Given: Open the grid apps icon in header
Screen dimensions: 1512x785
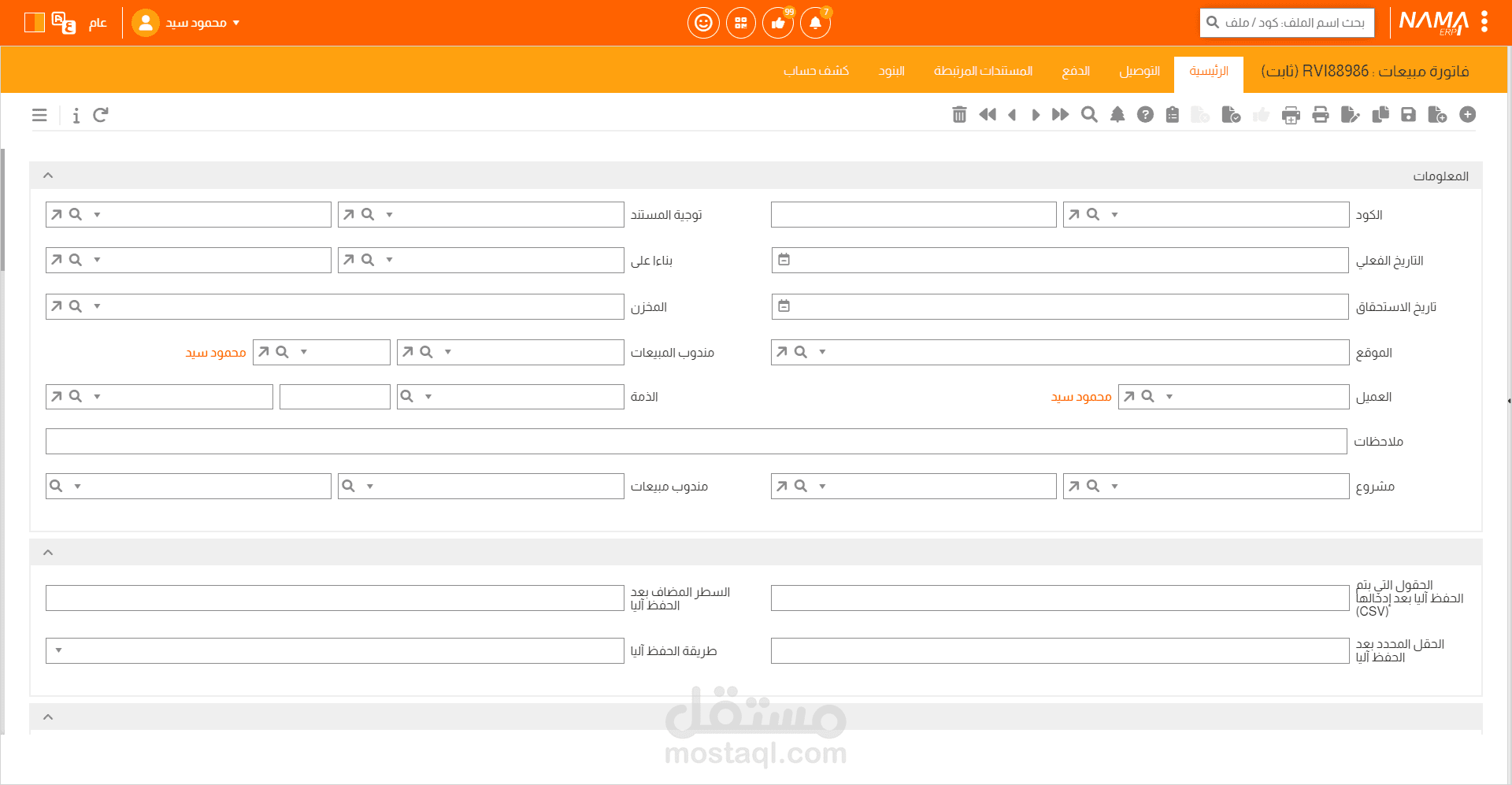Looking at the screenshot, I should pos(741,23).
